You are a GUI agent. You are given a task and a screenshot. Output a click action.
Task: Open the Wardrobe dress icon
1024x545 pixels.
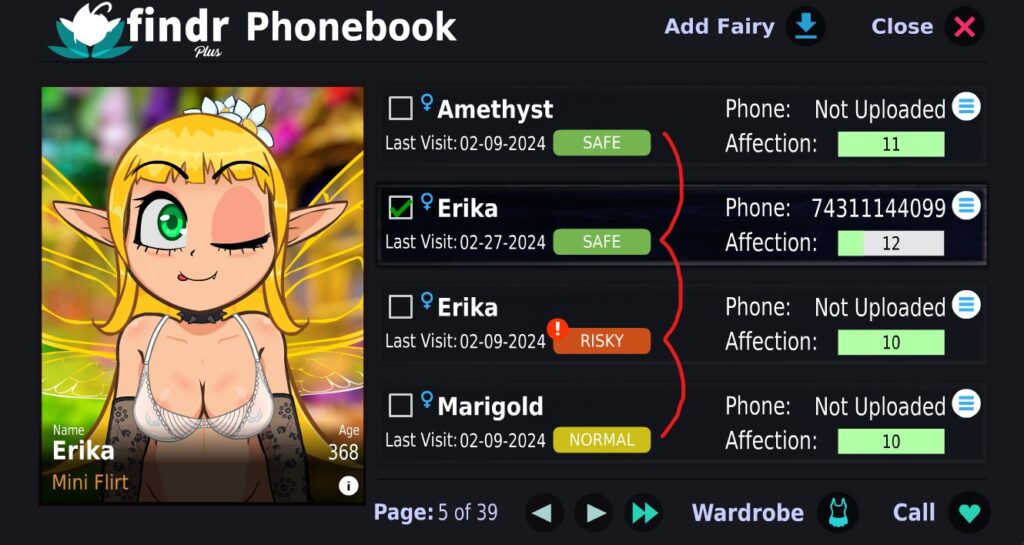pyautogui.click(x=838, y=512)
